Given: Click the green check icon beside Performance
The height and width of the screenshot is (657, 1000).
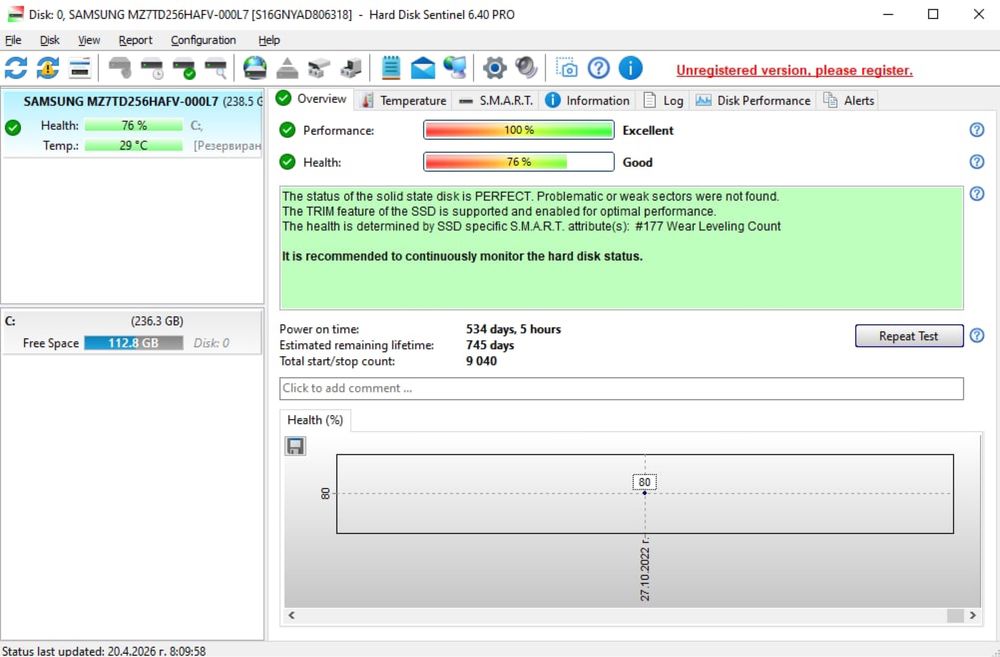Looking at the screenshot, I should point(288,130).
